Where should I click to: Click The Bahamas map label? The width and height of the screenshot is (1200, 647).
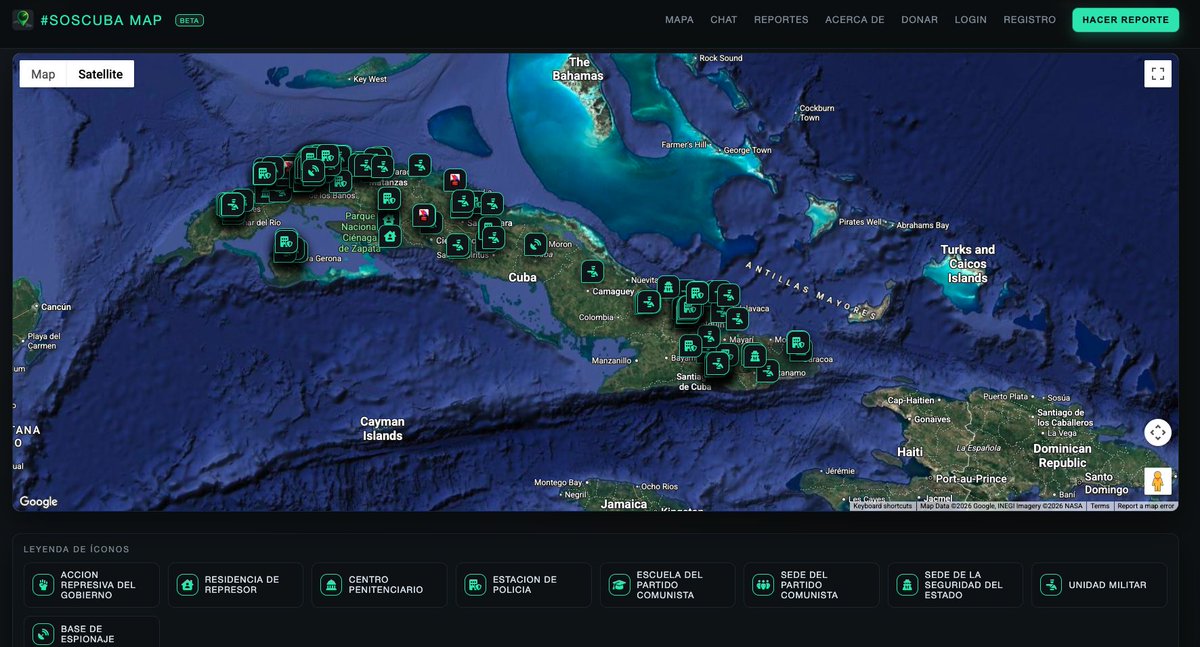pyautogui.click(x=578, y=69)
